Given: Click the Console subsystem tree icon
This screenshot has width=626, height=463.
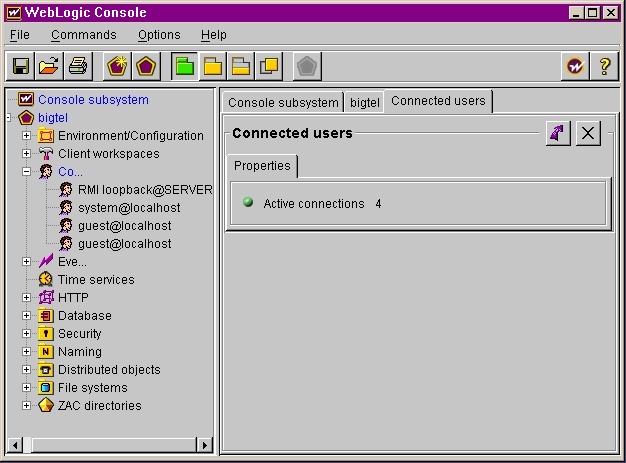Looking at the screenshot, I should click(x=26, y=99).
